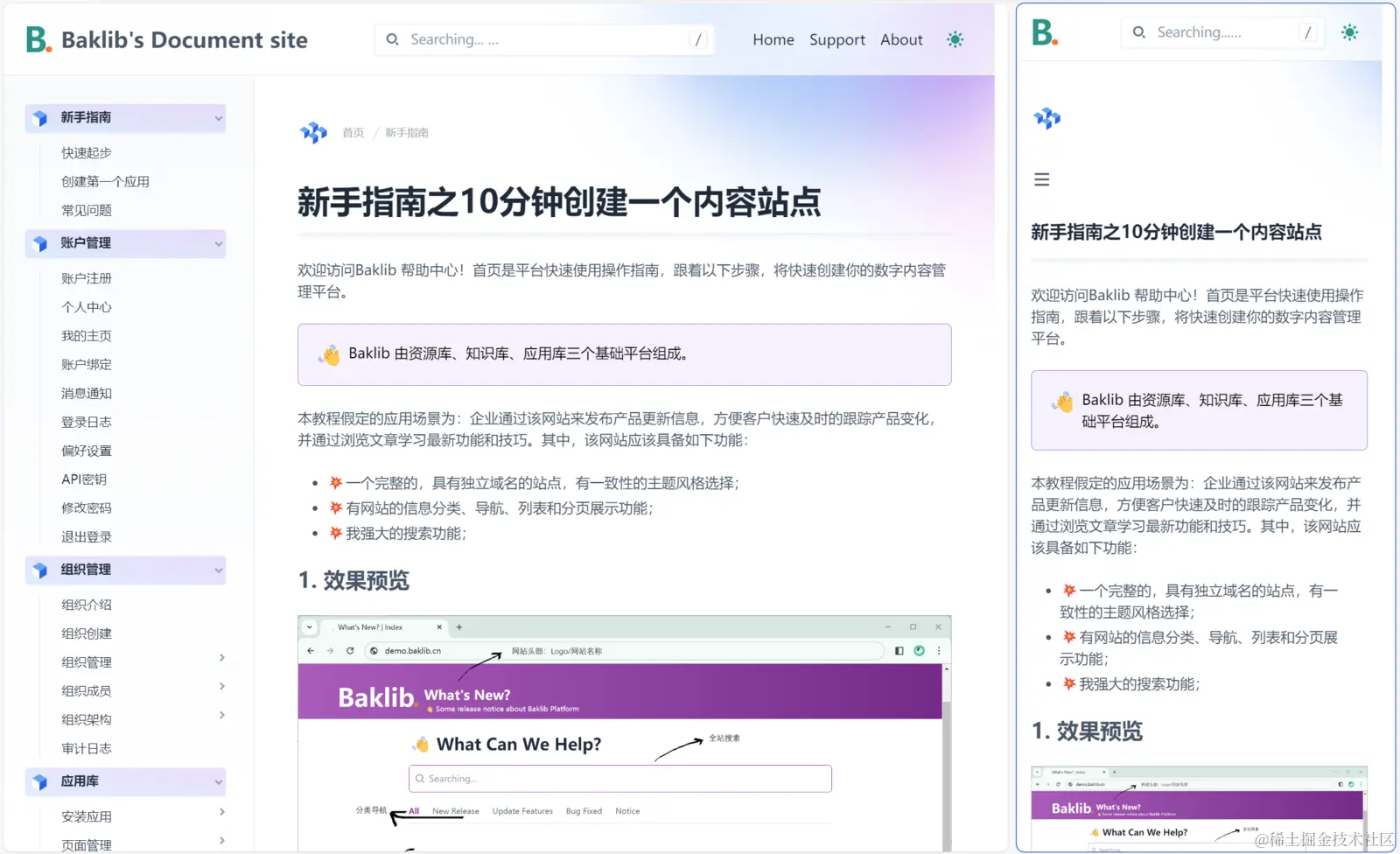Viewport: 1400px width, 854px height.
Task: Click the mobile preview effect screenshot thumbnail
Action: (x=1199, y=808)
